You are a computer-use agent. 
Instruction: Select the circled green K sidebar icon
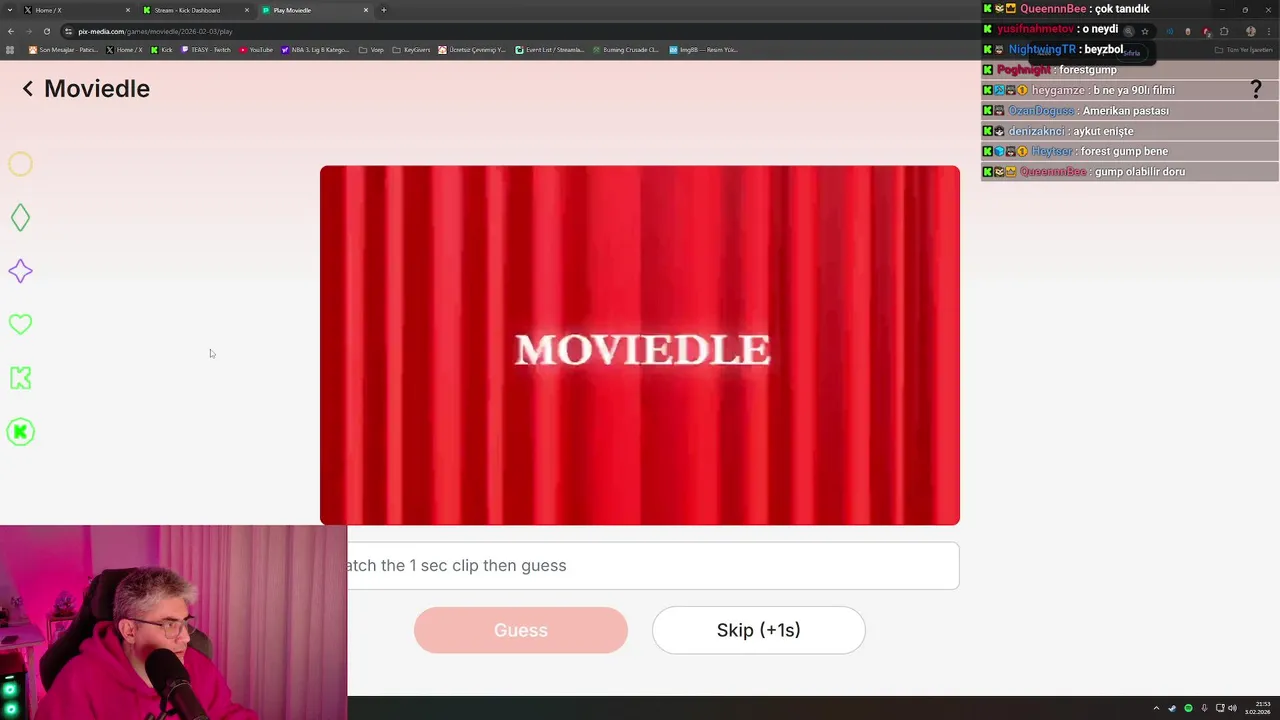click(20, 432)
